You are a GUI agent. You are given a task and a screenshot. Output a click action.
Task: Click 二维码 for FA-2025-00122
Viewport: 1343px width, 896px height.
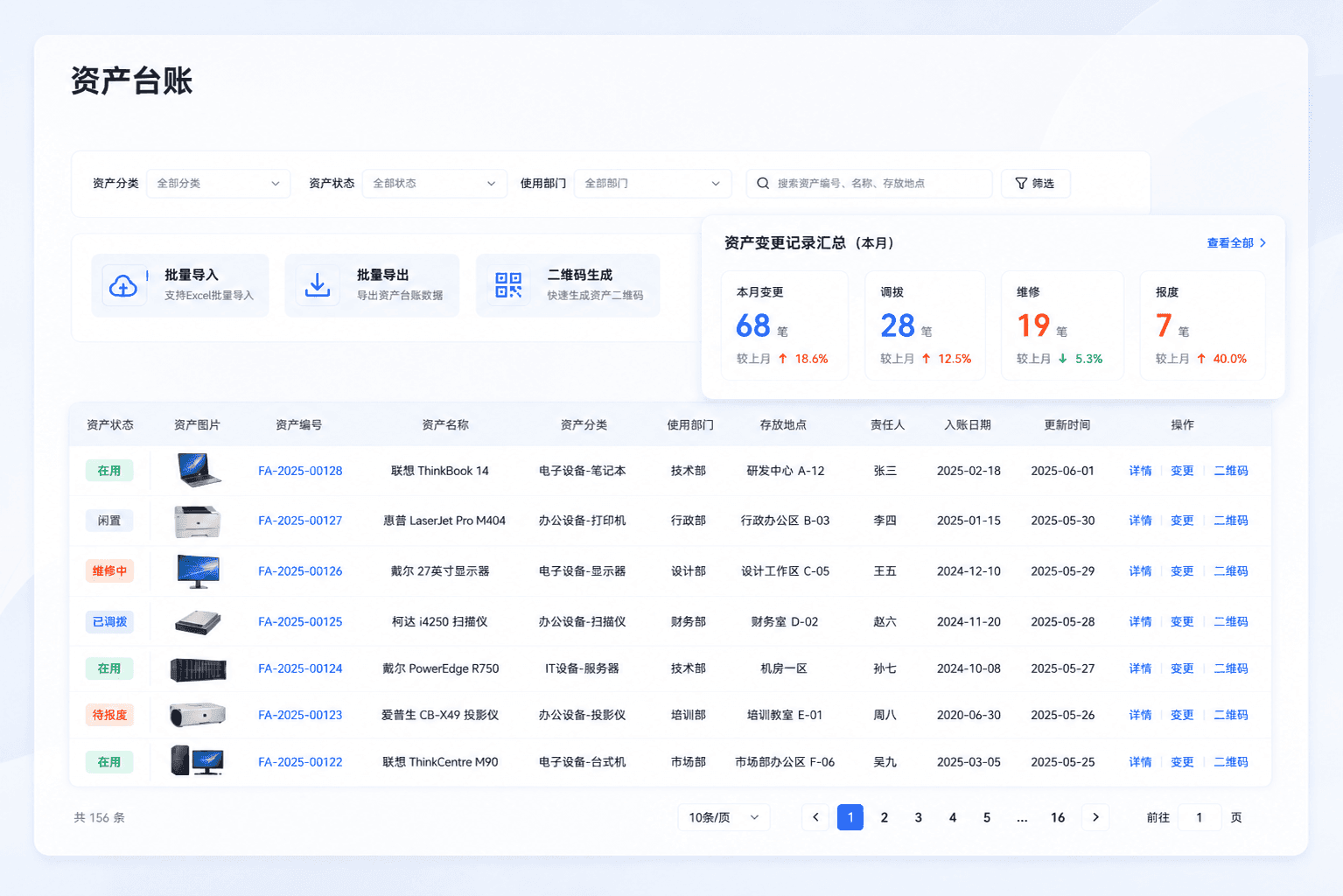[x=1231, y=762]
